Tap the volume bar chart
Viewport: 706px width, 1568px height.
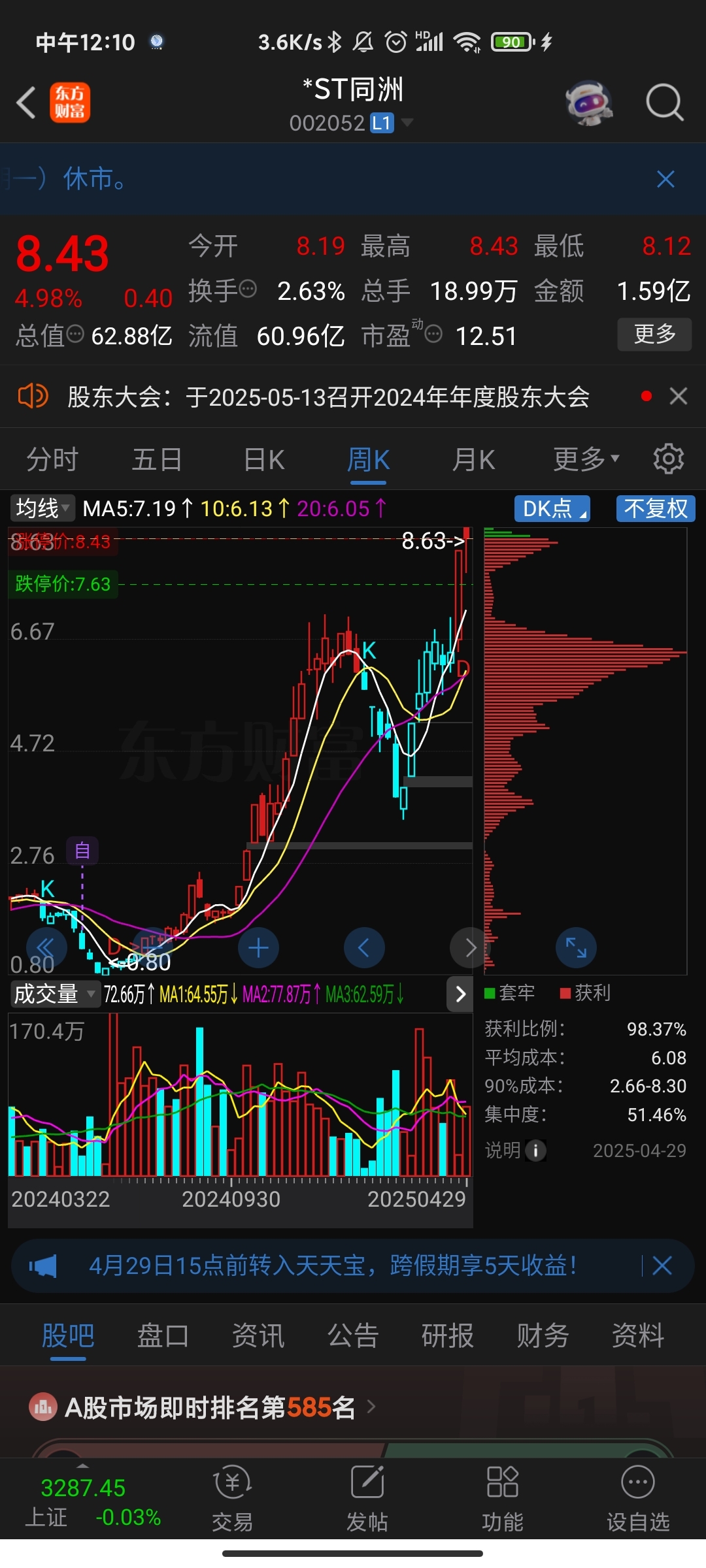240,1095
